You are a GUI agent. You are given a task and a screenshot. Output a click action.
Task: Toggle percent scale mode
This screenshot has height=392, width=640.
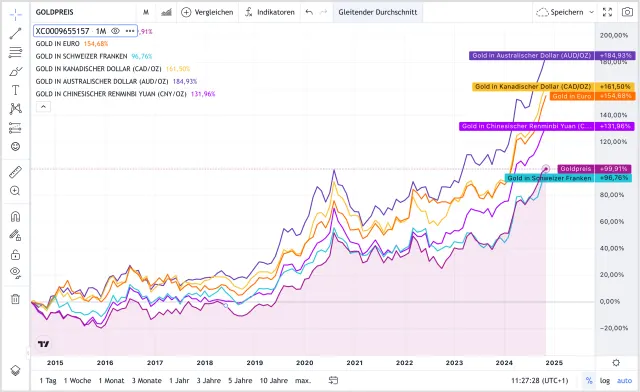[x=589, y=381]
